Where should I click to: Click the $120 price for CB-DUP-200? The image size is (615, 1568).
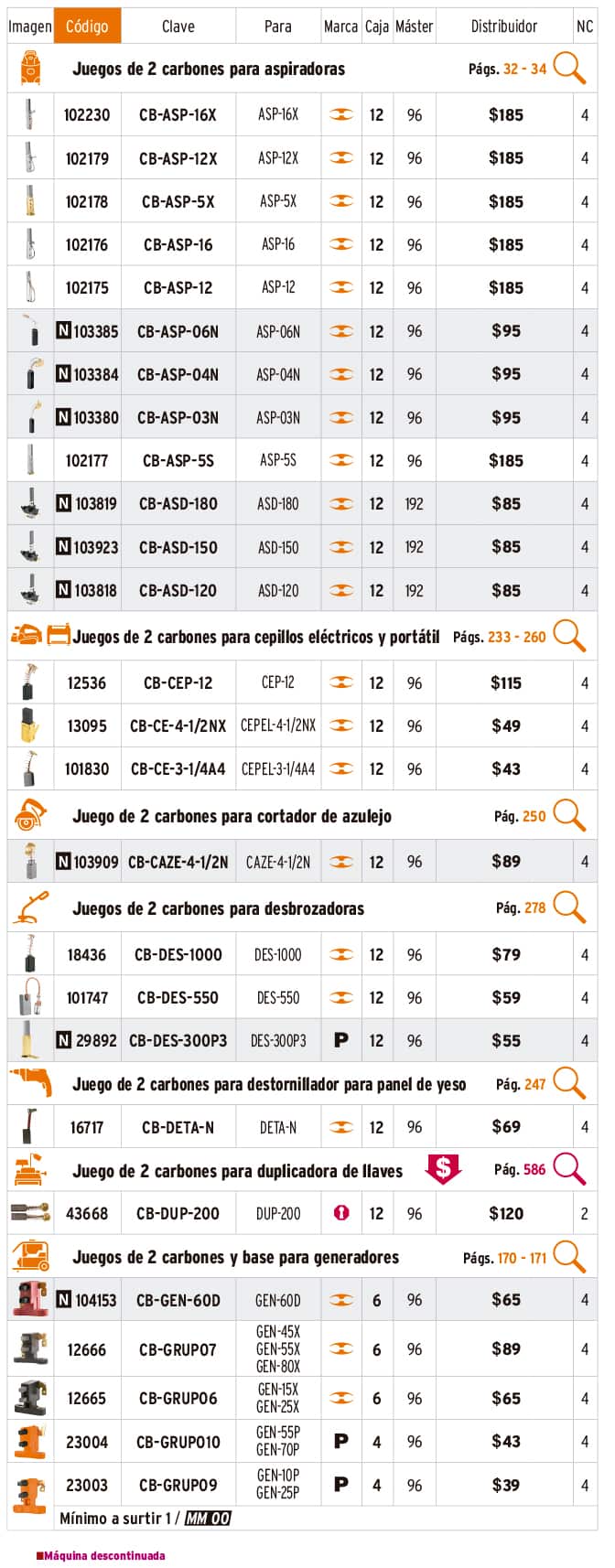(506, 1213)
